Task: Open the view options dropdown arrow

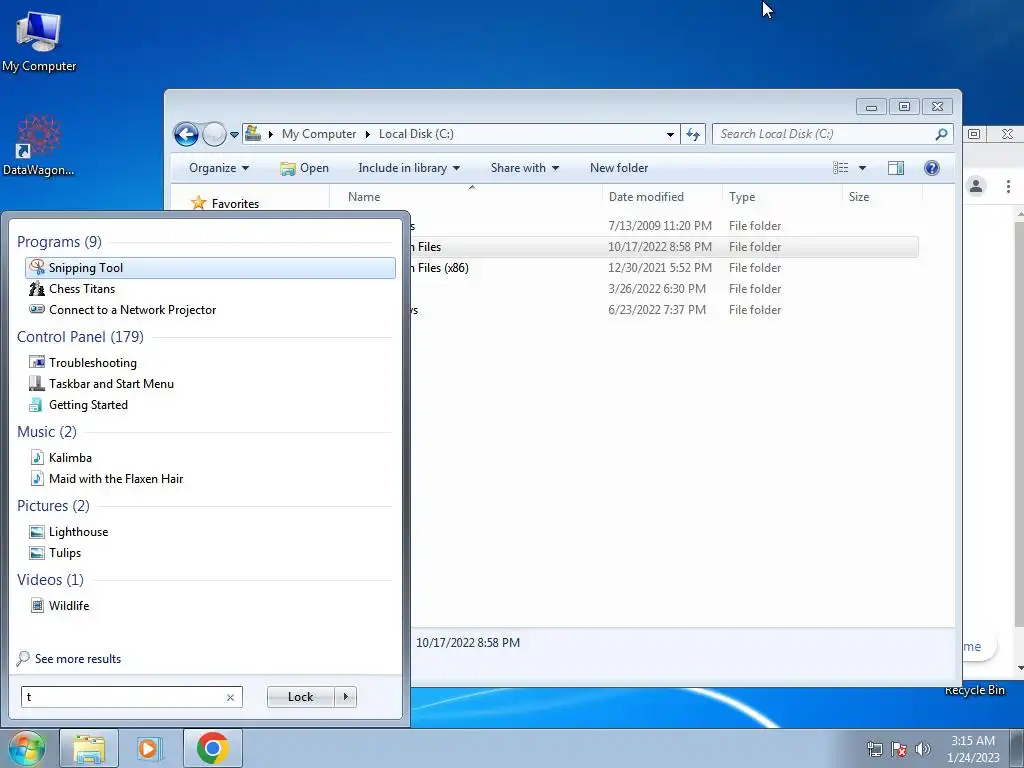Action: pyautogui.click(x=862, y=168)
